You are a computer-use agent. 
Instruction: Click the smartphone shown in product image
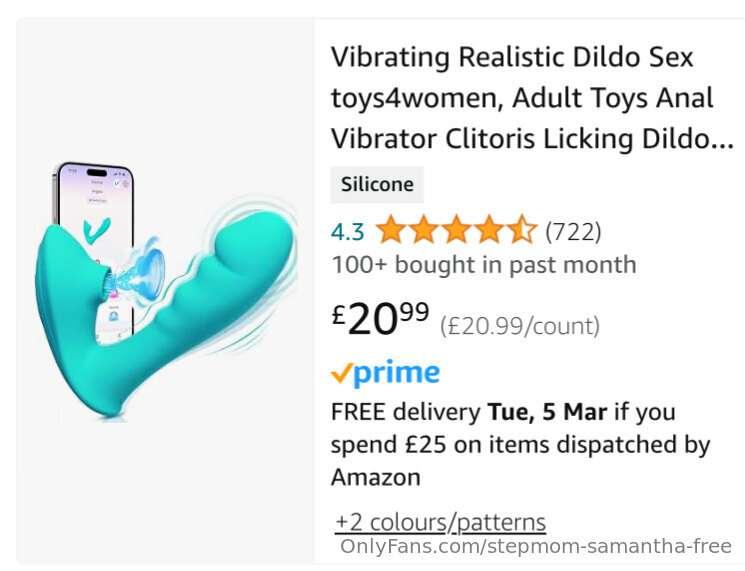[95, 249]
